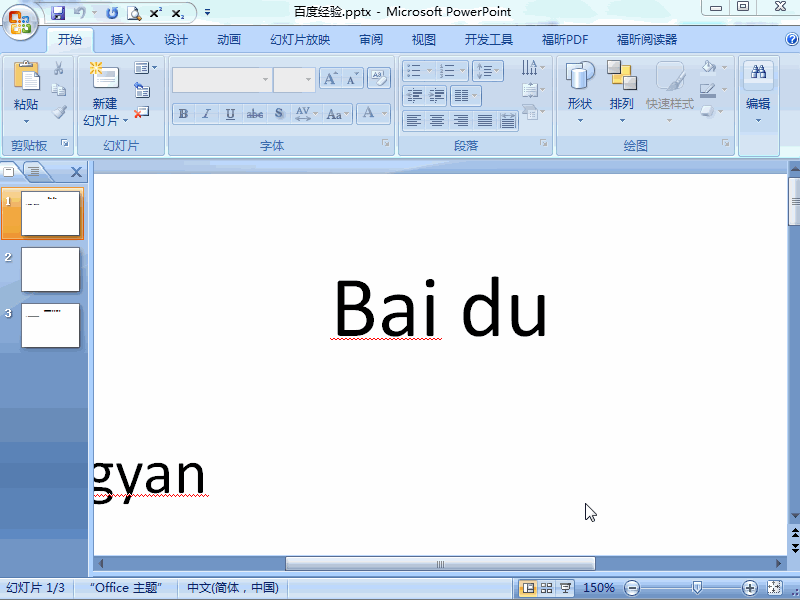
Task: Decrease the list indent level
Action: [414, 95]
